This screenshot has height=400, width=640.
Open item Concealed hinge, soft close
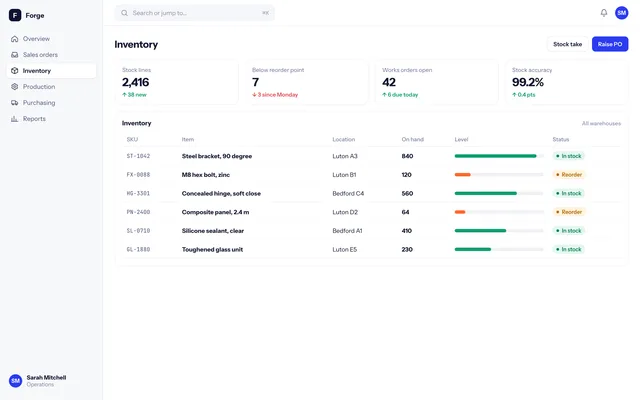pyautogui.click(x=221, y=193)
